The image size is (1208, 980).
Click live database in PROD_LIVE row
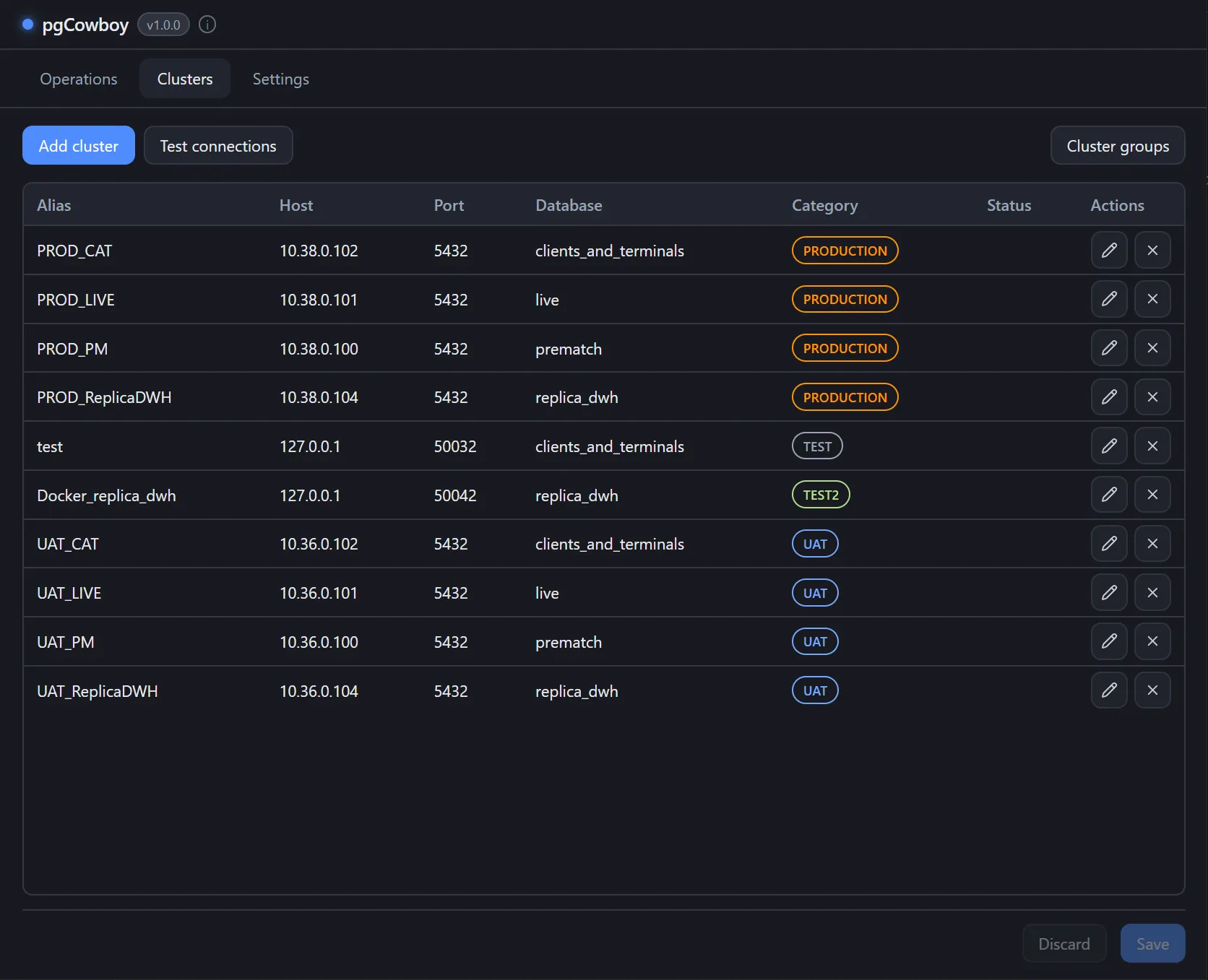tap(547, 300)
